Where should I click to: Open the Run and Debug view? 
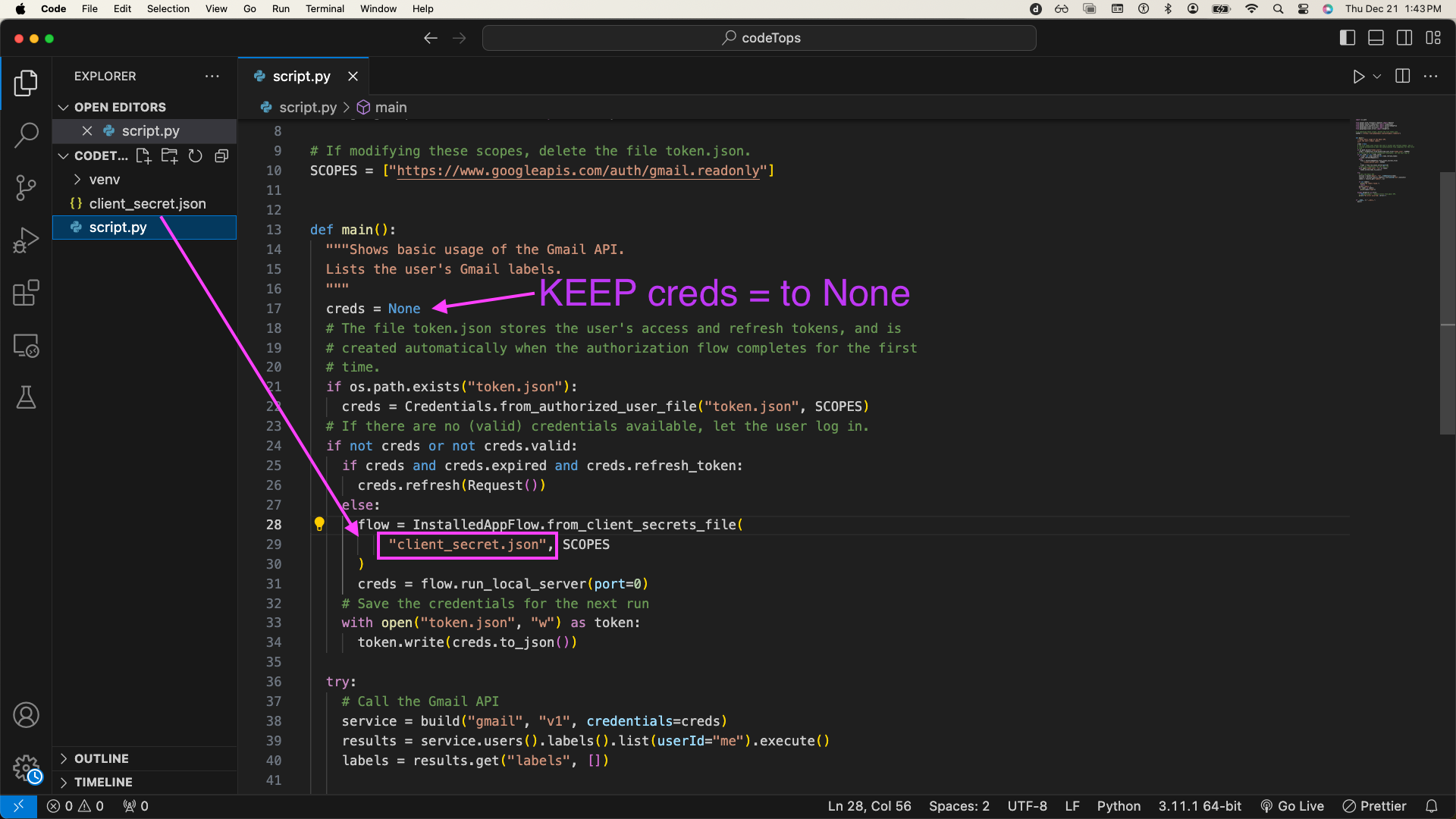point(26,240)
